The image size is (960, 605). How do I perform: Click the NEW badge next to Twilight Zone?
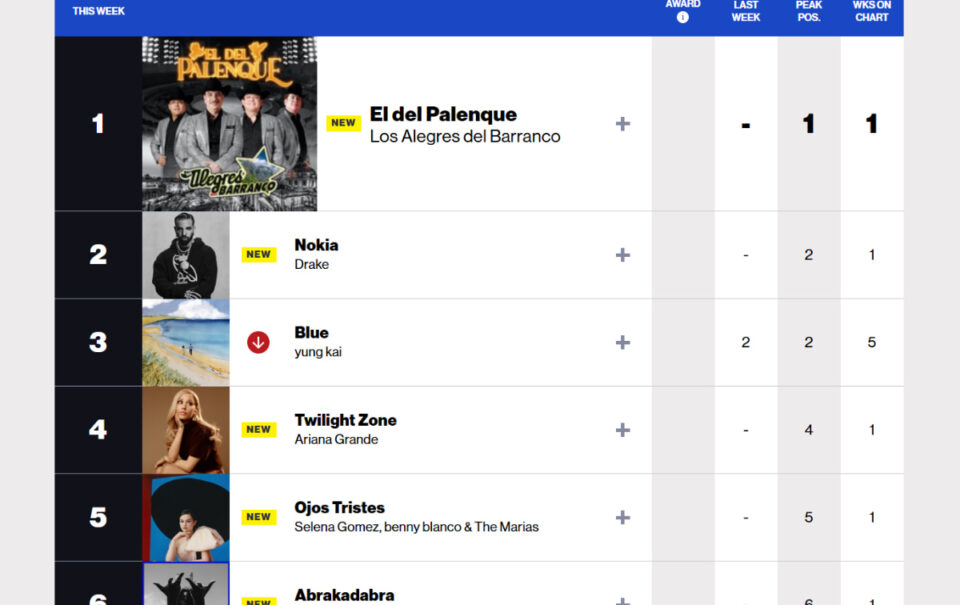click(258, 429)
